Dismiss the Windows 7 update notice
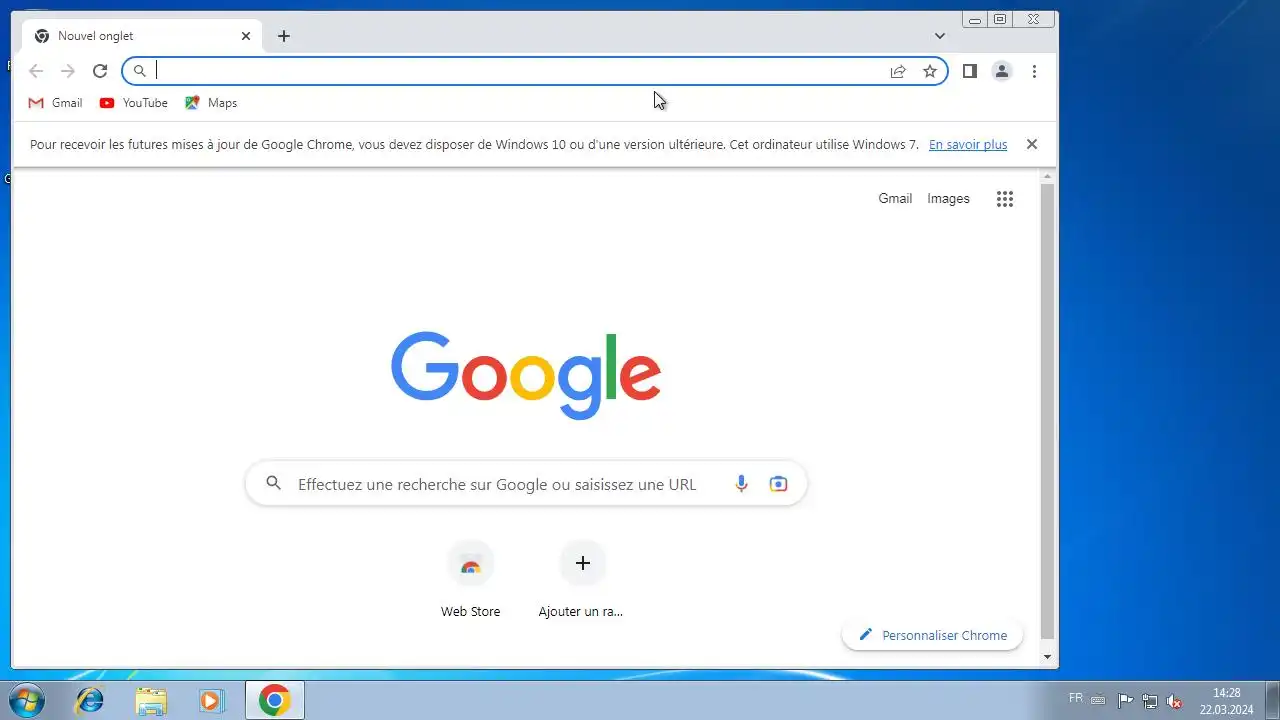The height and width of the screenshot is (720, 1280). [x=1032, y=144]
